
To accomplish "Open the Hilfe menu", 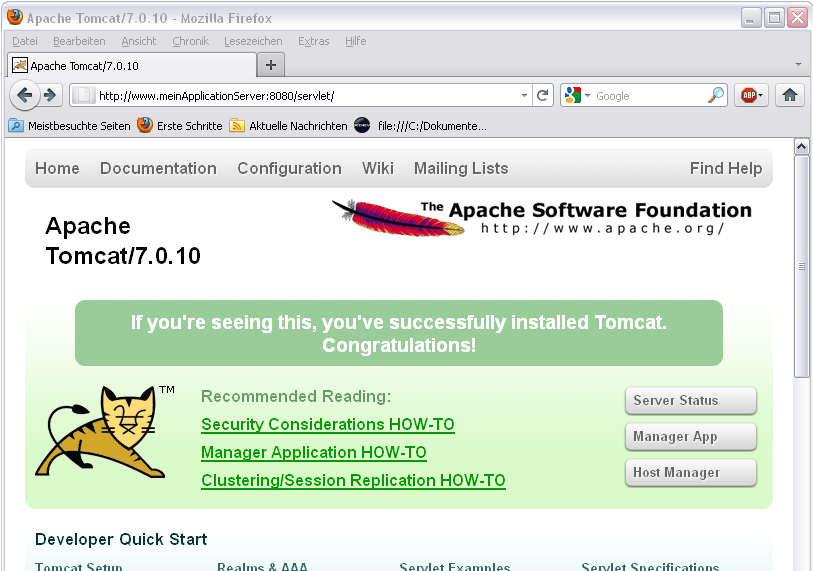I will tap(356, 41).
